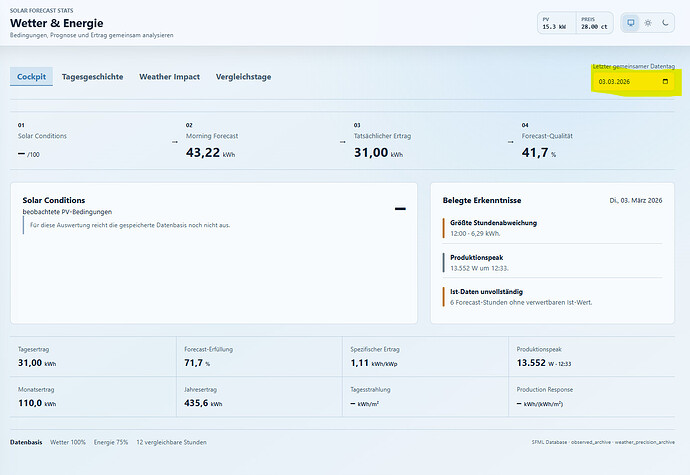The height and width of the screenshot is (475, 690).
Task: Click the SFML Database source footer text
Action: (603, 442)
